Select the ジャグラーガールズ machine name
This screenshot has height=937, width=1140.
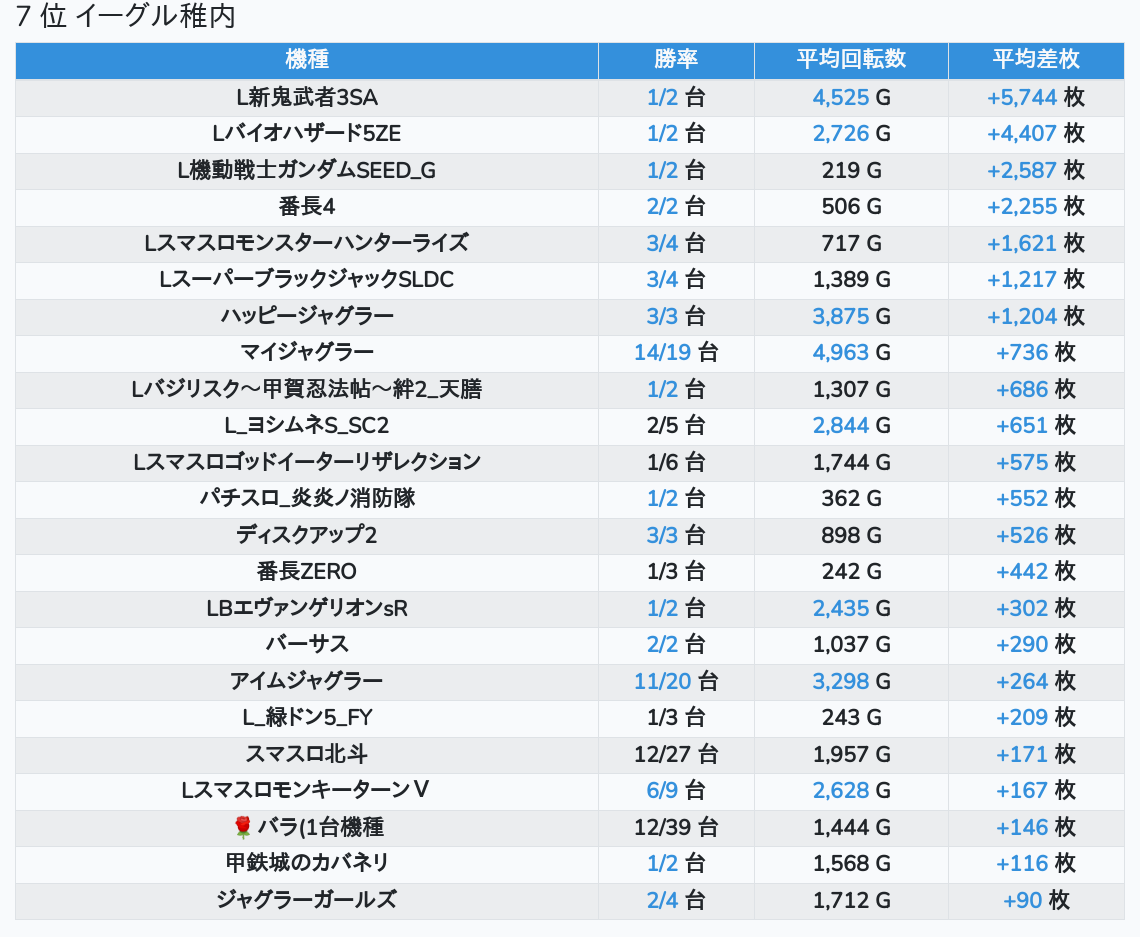tap(306, 900)
